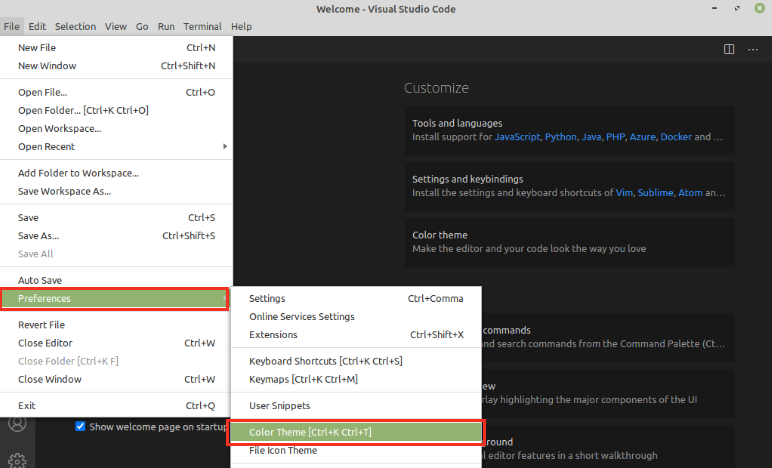Open the Terminal menu in menu bar
Screen dimensions: 772x468
pos(202,26)
